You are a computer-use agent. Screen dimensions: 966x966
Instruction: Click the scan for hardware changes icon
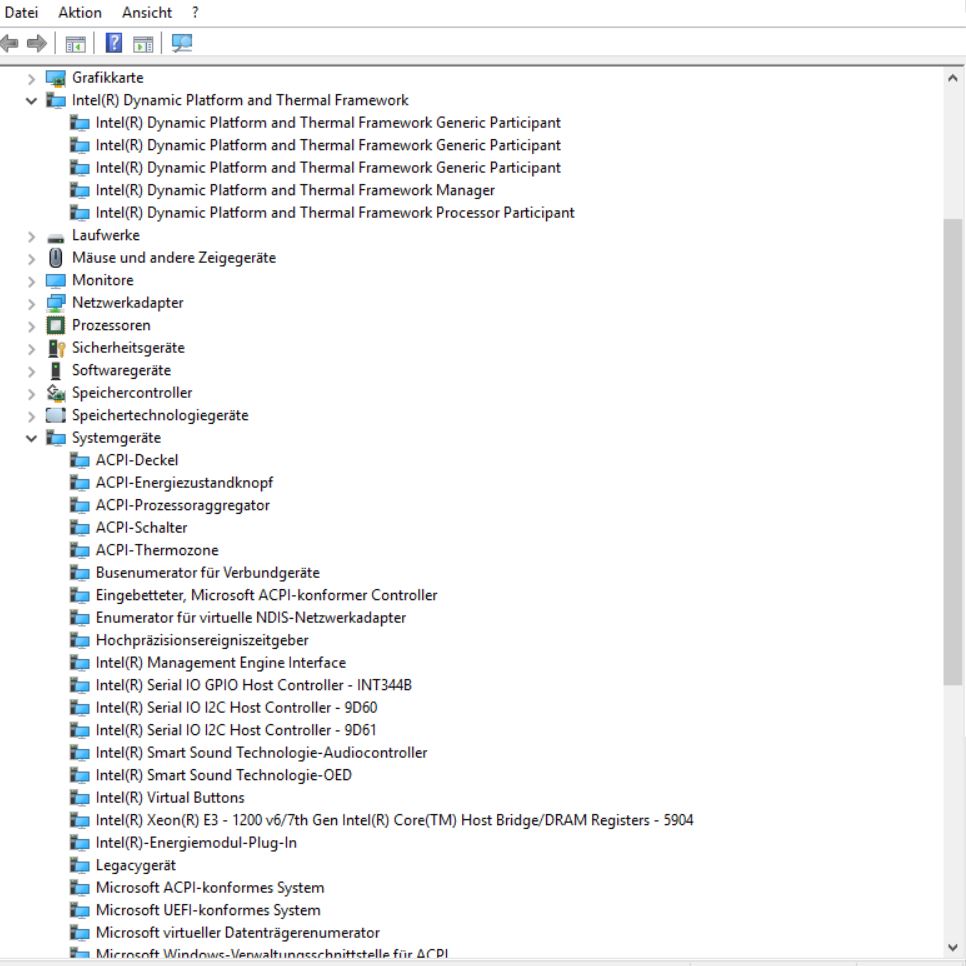pos(182,43)
